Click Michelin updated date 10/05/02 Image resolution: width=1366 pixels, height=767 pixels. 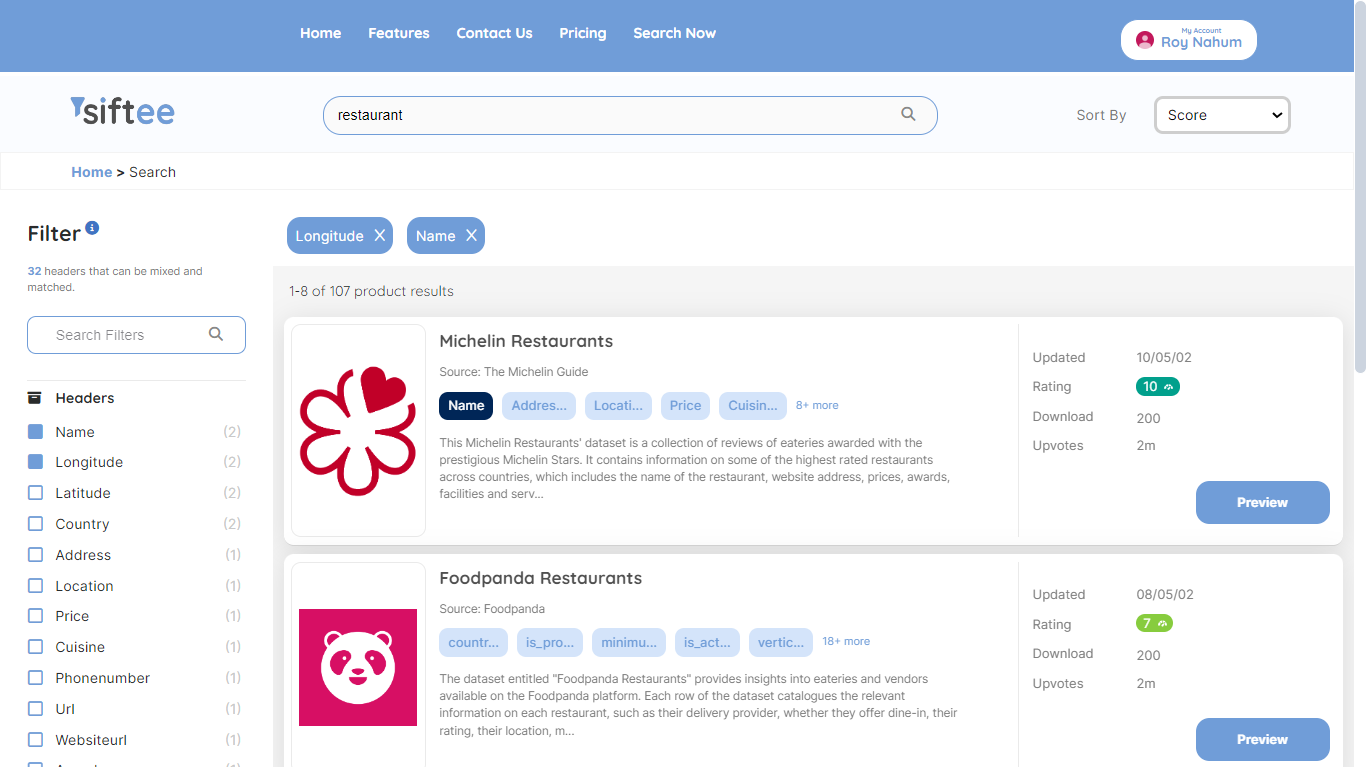pos(1164,357)
